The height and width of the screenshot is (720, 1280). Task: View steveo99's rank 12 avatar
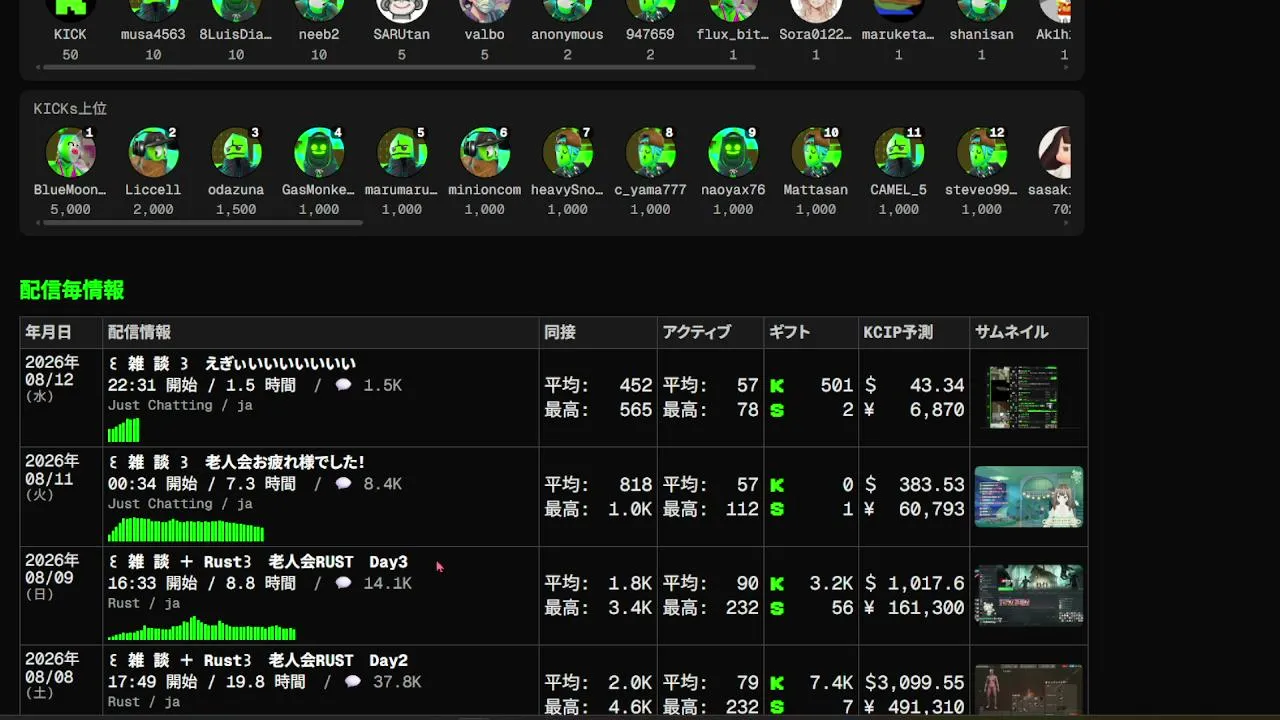tap(982, 153)
